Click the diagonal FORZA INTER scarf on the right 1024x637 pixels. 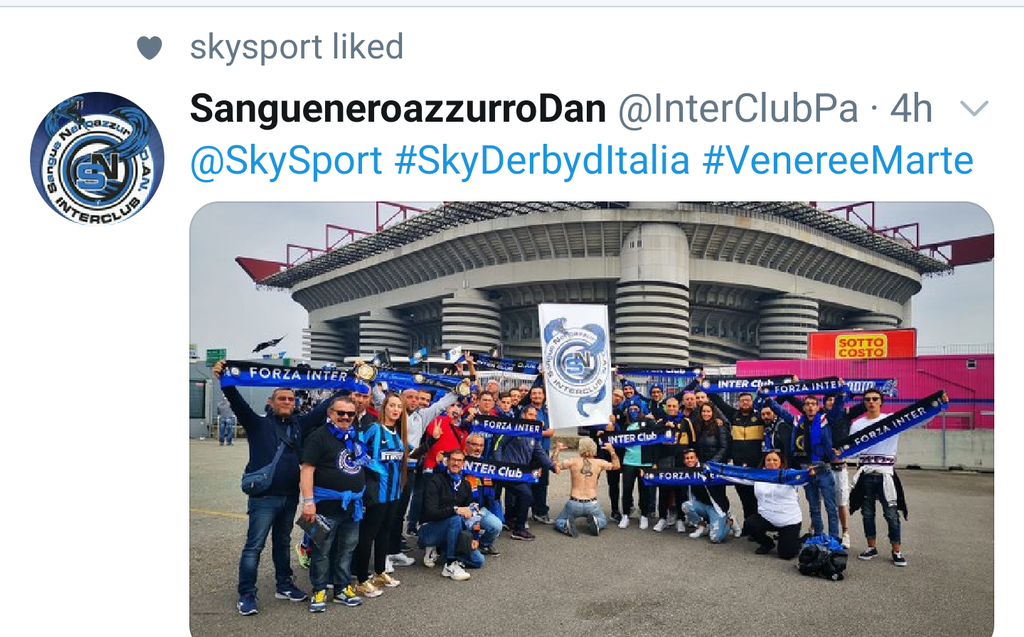pos(891,424)
